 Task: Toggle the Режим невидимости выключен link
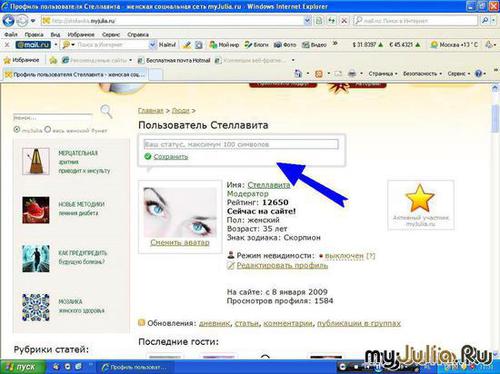[344, 256]
